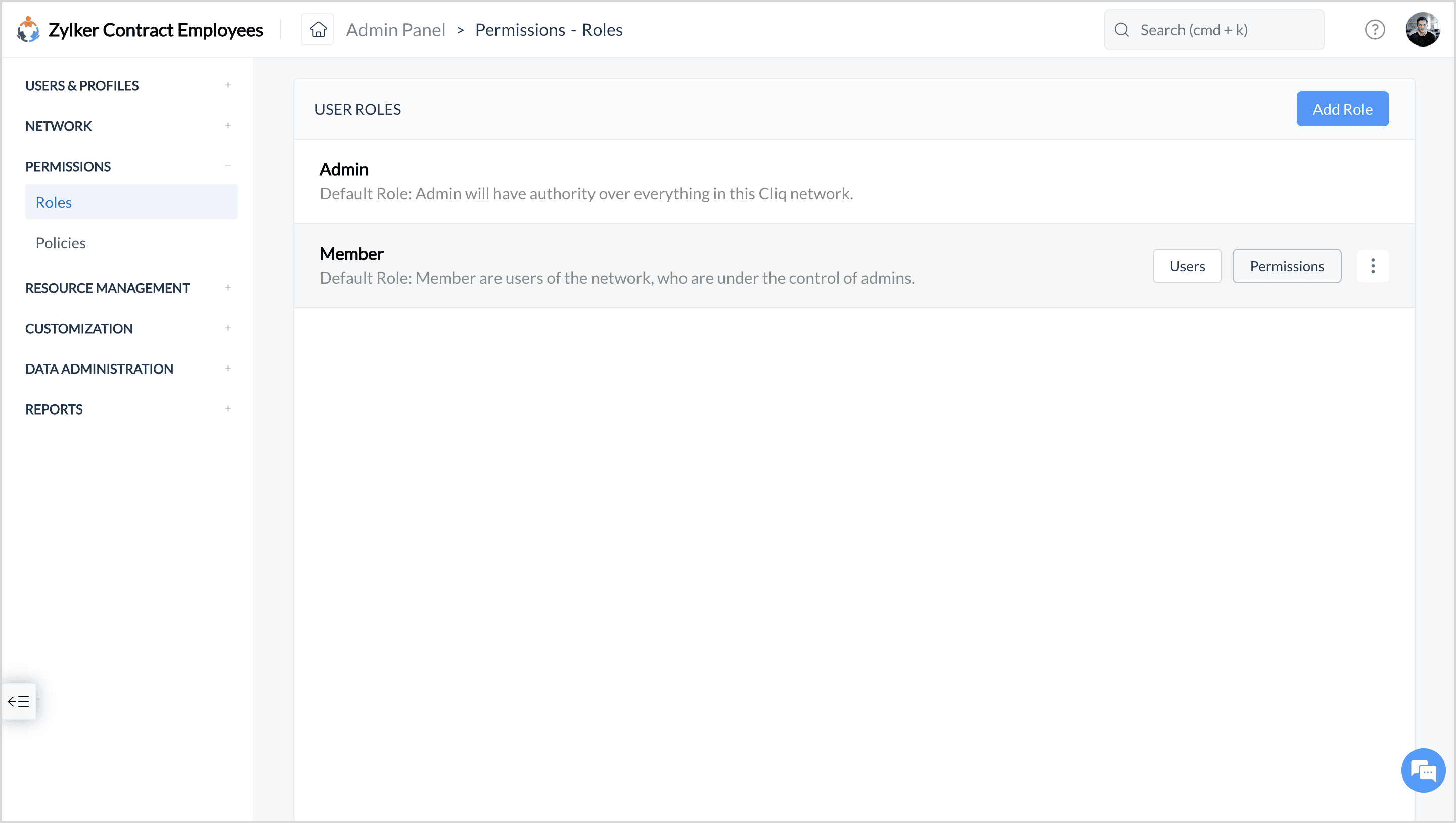The height and width of the screenshot is (823, 1456).
Task: Open Member role three-dot menu
Action: click(1373, 266)
